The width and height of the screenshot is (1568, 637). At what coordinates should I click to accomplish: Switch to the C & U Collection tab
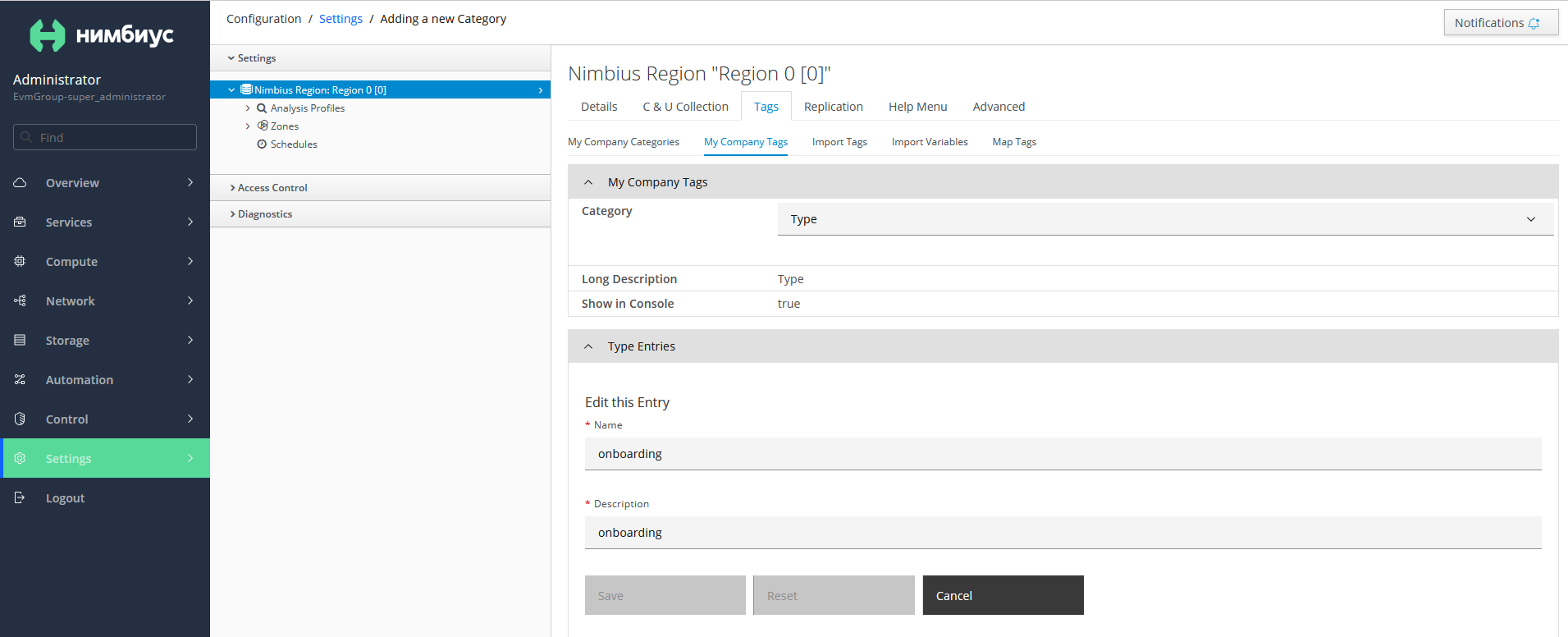(x=686, y=107)
